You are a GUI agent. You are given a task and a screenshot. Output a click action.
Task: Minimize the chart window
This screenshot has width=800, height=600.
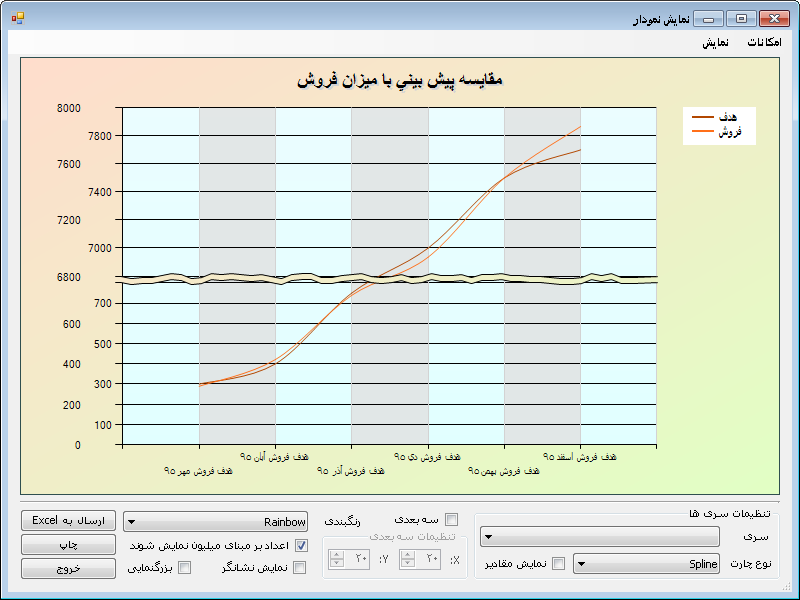(709, 19)
